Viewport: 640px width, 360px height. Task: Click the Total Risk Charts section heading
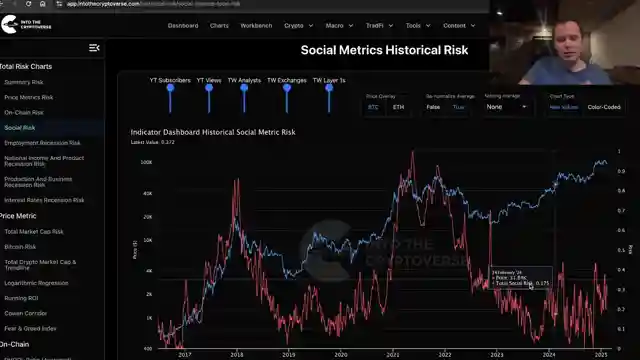26,66
